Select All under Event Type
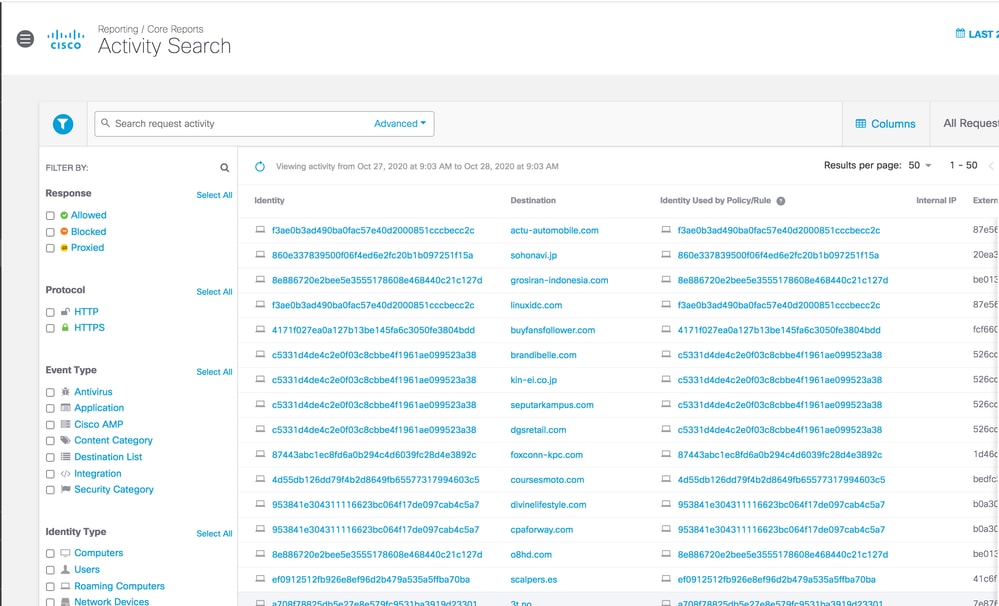The image size is (999, 606). tap(214, 372)
